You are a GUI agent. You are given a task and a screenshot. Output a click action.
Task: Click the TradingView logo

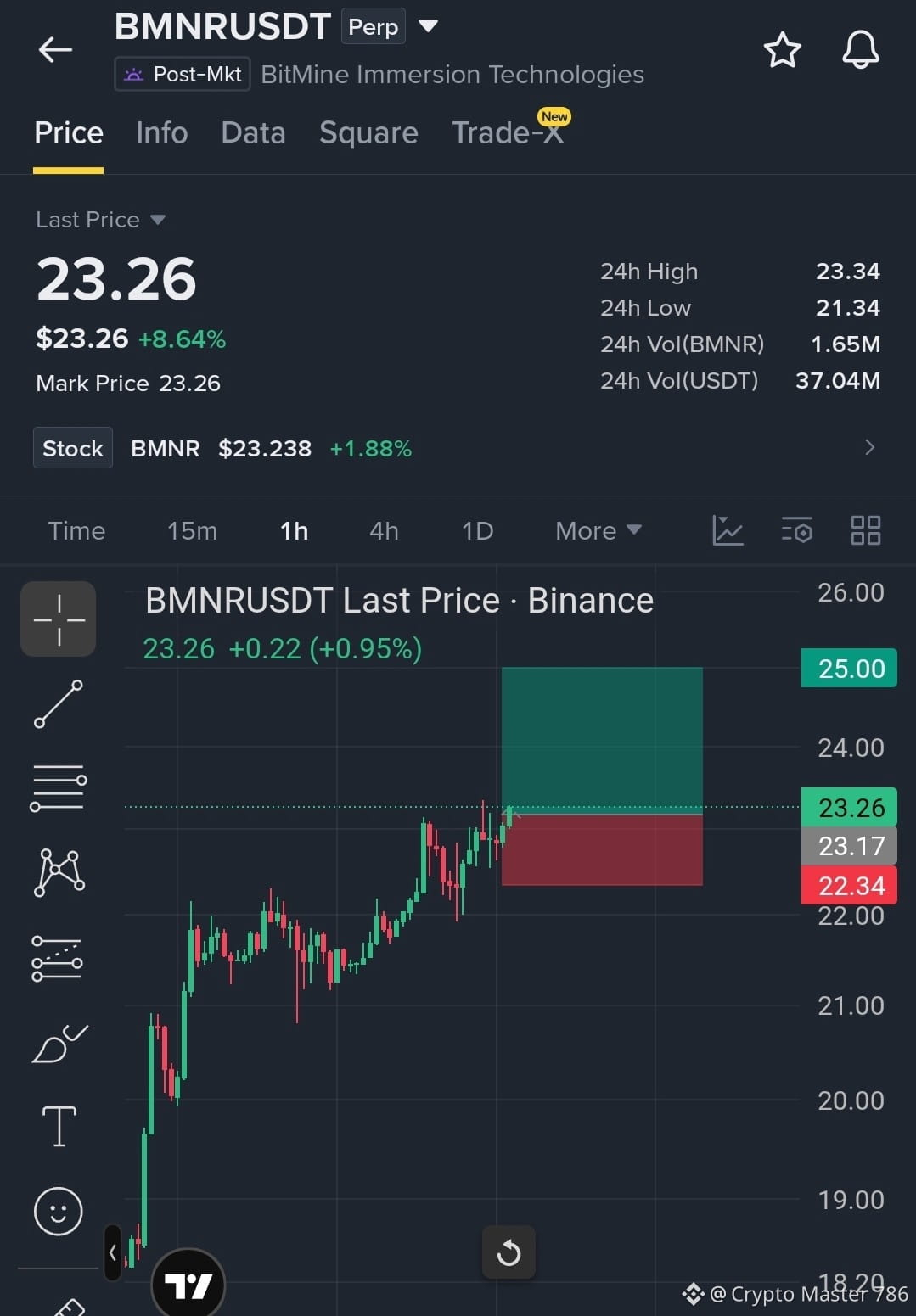click(188, 1284)
